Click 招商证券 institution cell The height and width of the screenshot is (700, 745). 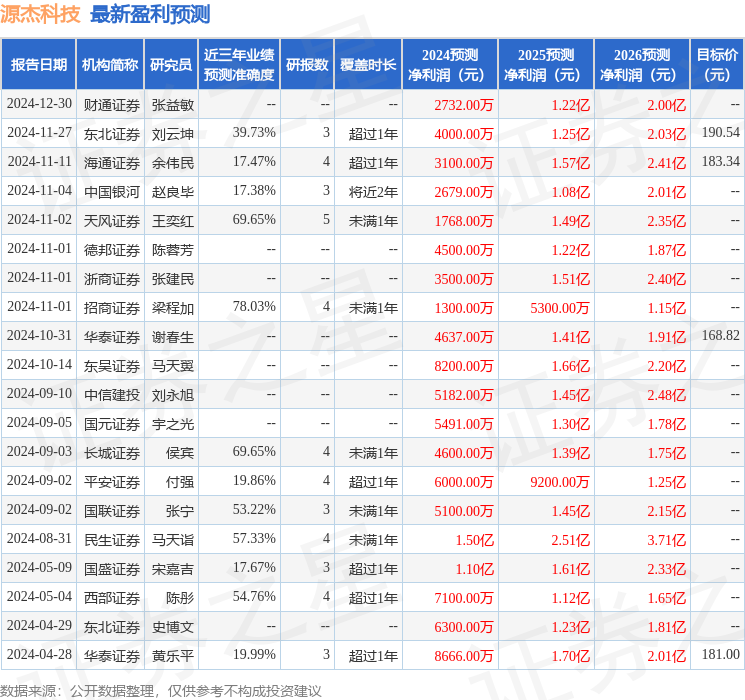tap(112, 308)
